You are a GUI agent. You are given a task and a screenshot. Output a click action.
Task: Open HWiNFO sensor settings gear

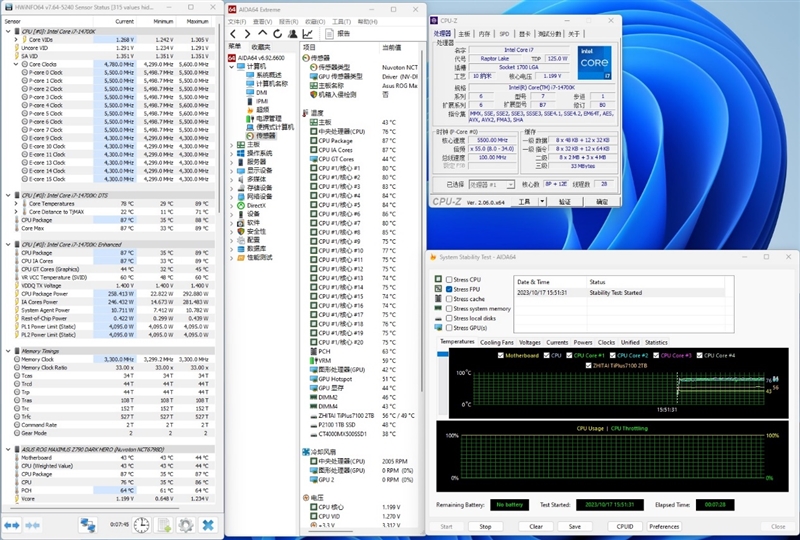[185, 525]
